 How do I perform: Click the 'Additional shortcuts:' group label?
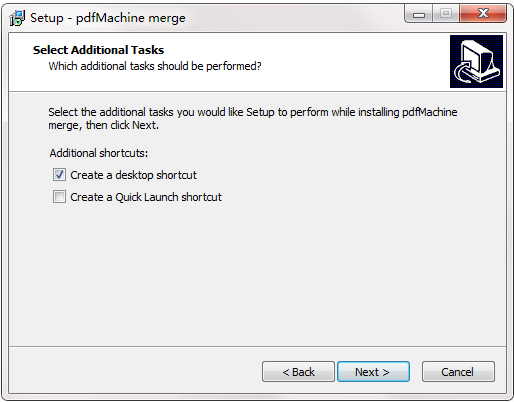click(99, 153)
